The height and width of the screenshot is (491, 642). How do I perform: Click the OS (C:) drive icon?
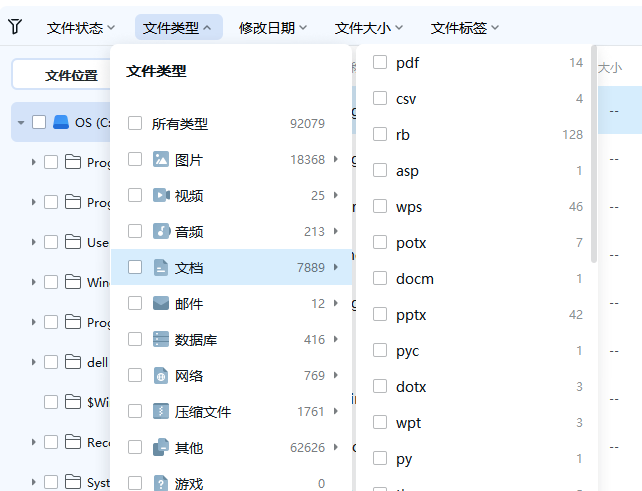[61, 122]
